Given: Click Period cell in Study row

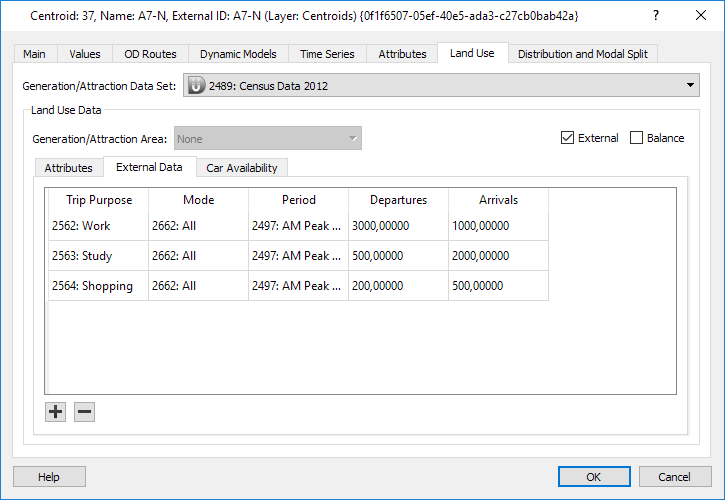Looking at the screenshot, I should click(x=298, y=256).
